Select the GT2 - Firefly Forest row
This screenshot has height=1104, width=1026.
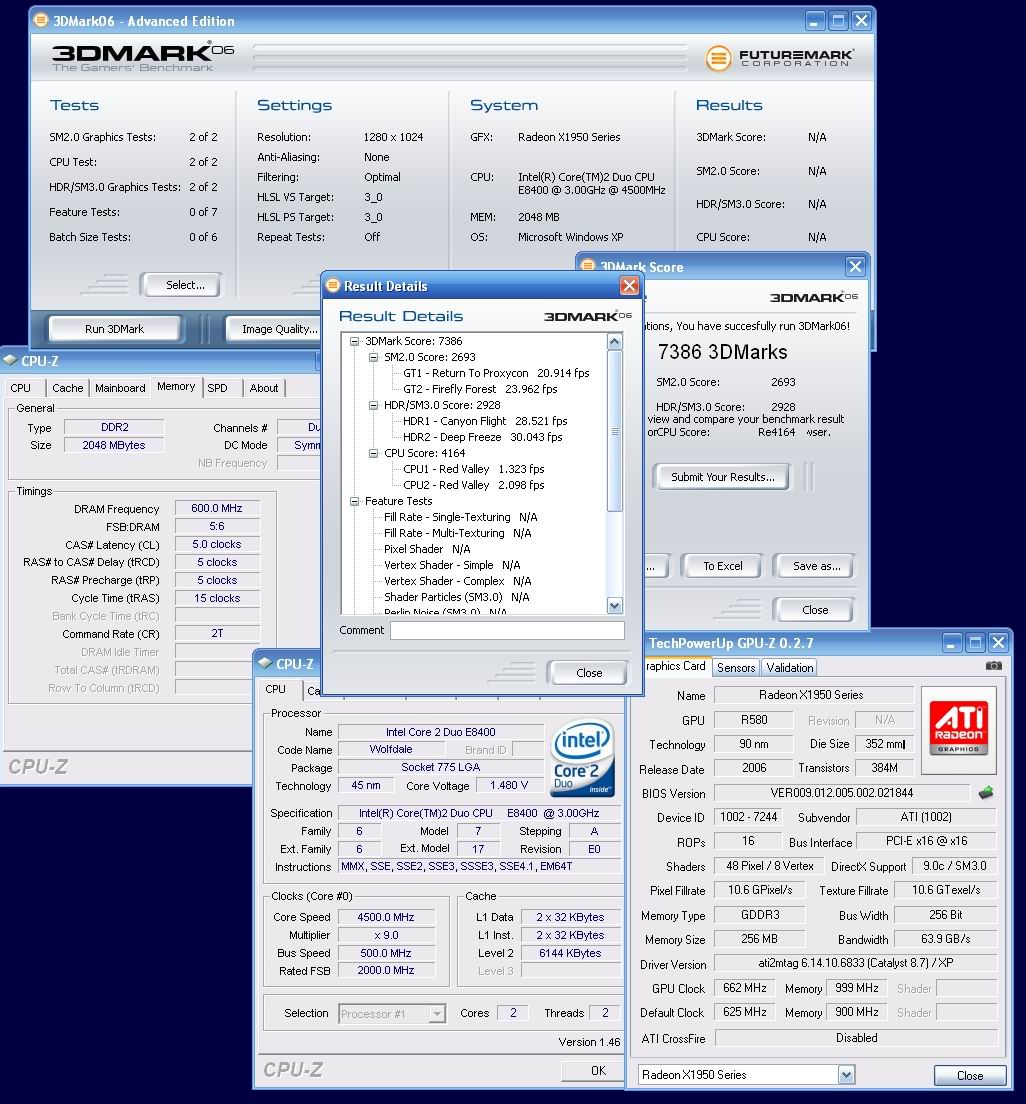point(480,389)
